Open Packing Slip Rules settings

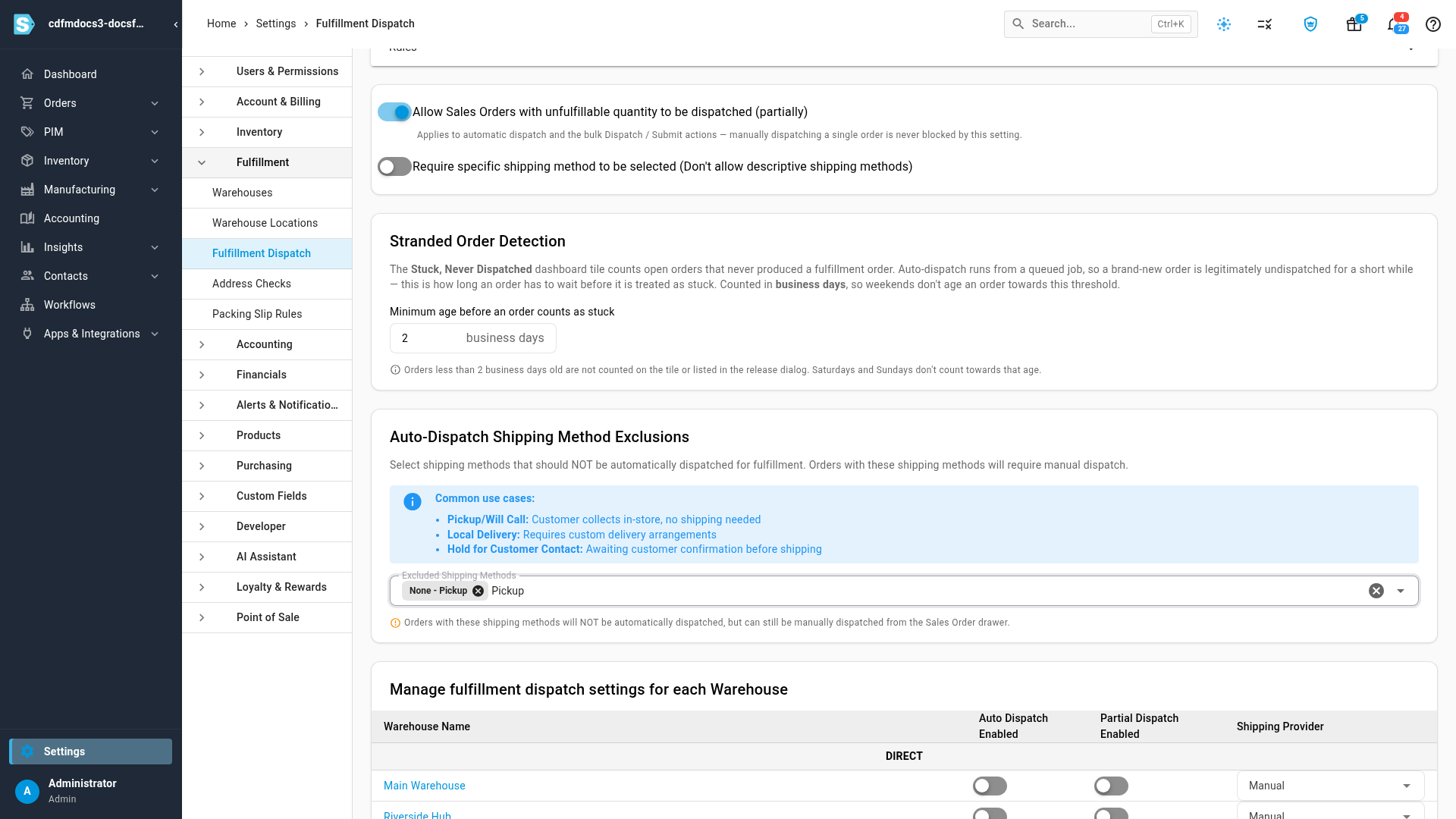tap(267, 314)
